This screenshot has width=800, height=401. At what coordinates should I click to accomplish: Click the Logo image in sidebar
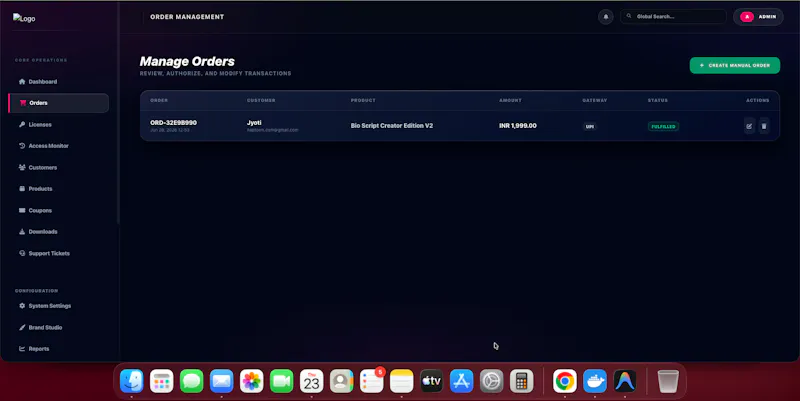coord(24,18)
